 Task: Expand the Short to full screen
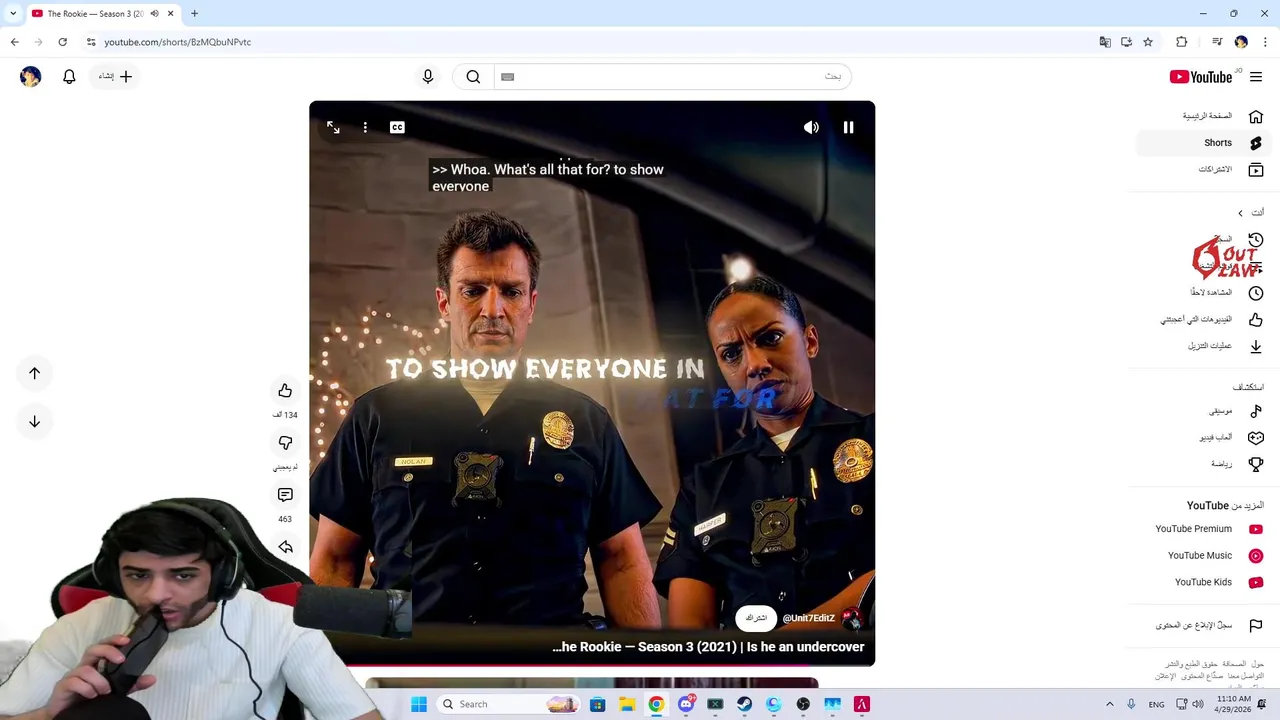coord(333,127)
